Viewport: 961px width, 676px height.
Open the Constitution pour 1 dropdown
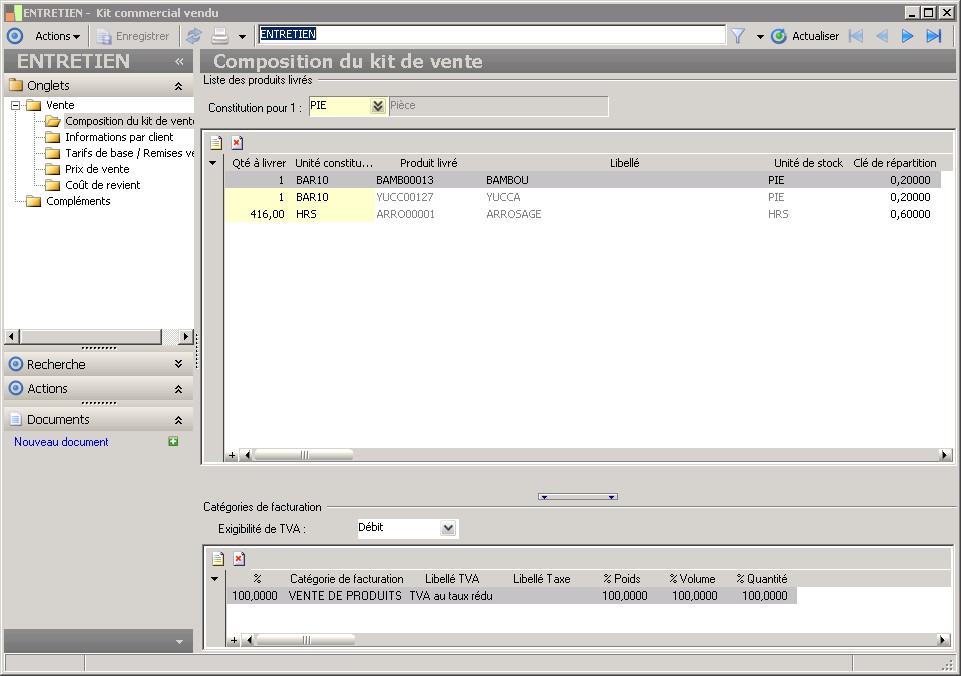[377, 106]
